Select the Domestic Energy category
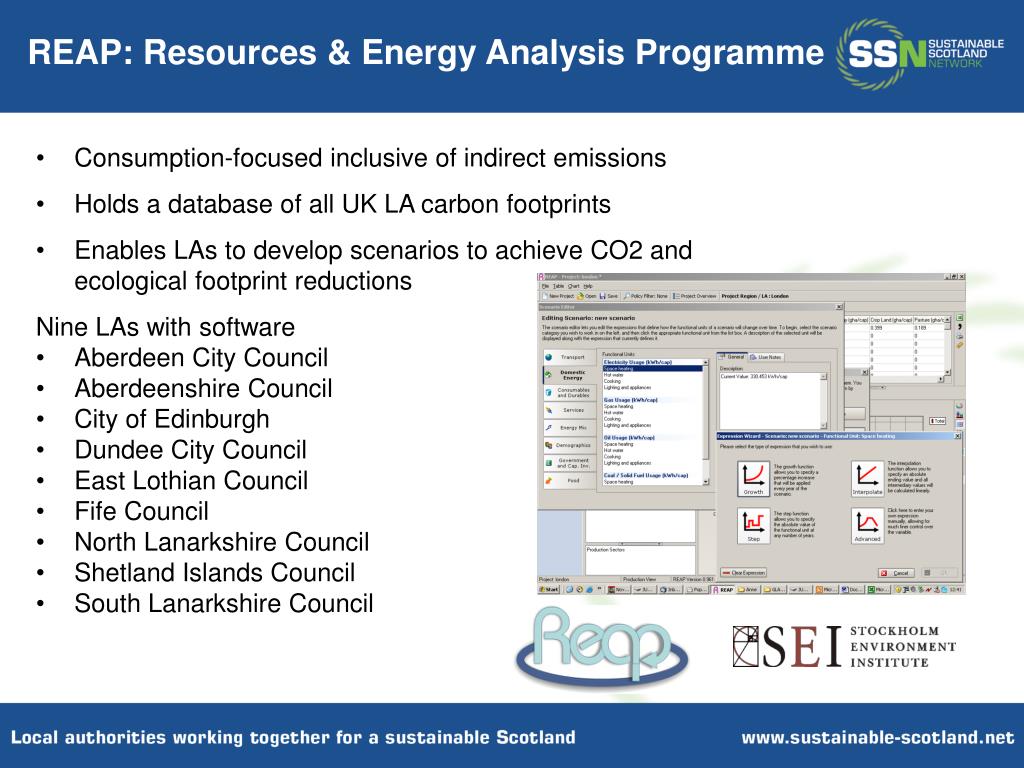 tap(570, 375)
